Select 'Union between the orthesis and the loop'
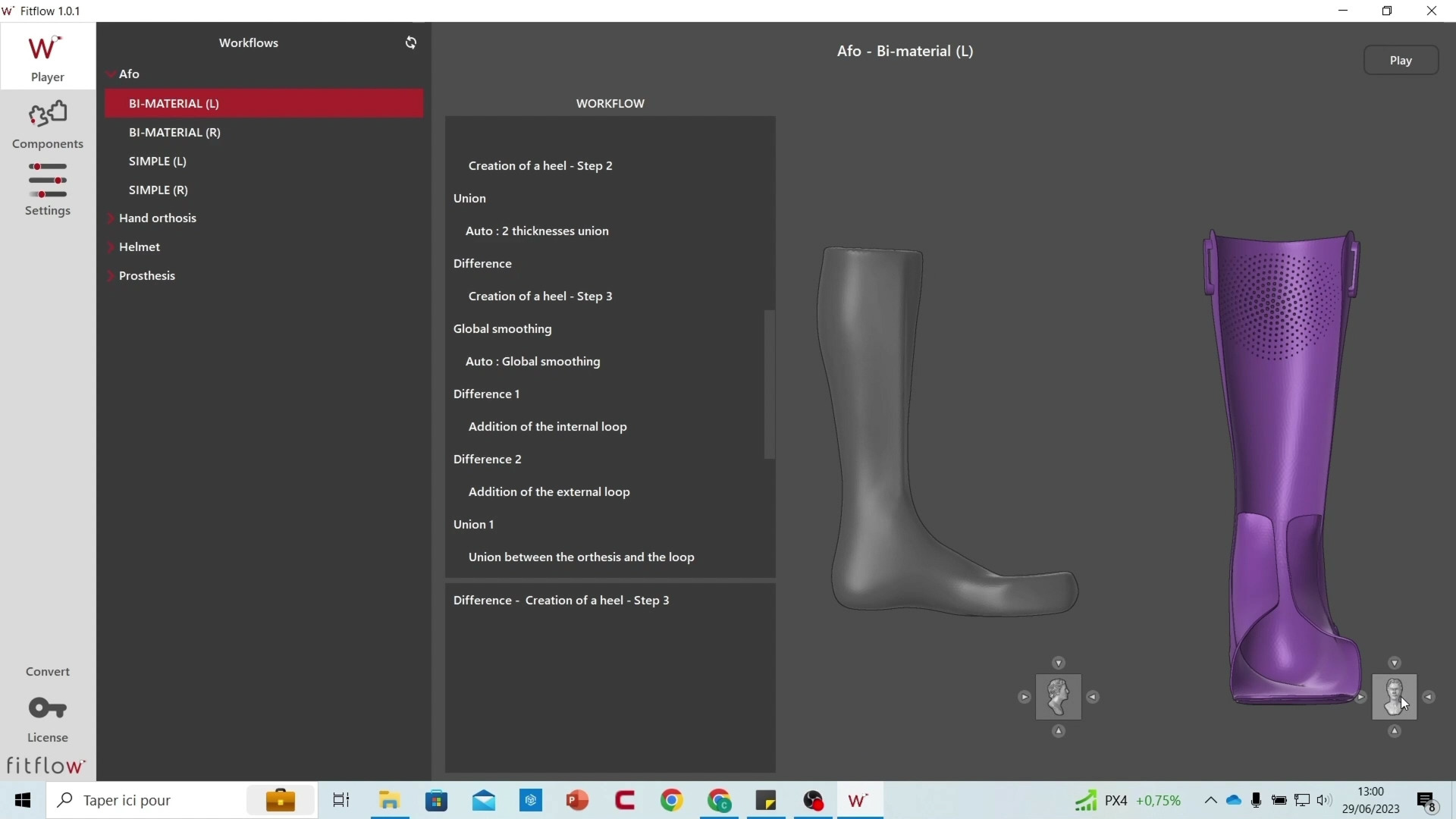The width and height of the screenshot is (1456, 819). [x=581, y=557]
